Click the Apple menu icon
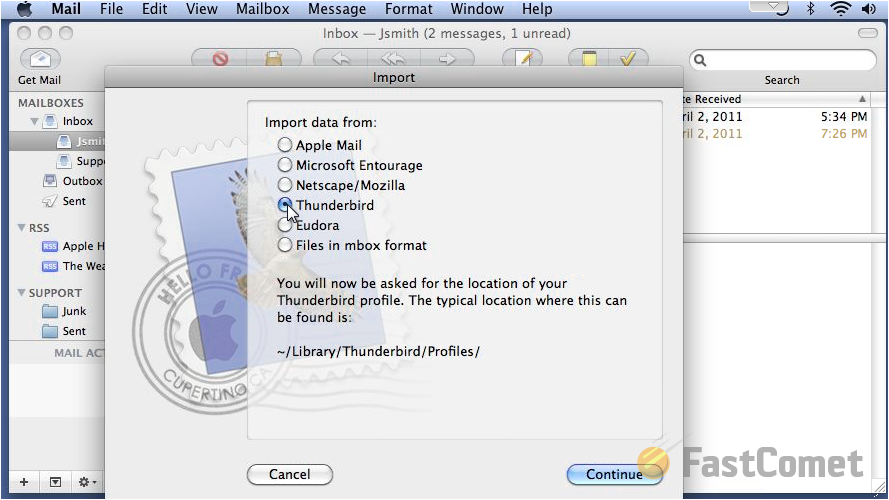The width and height of the screenshot is (889, 500). 24,9
